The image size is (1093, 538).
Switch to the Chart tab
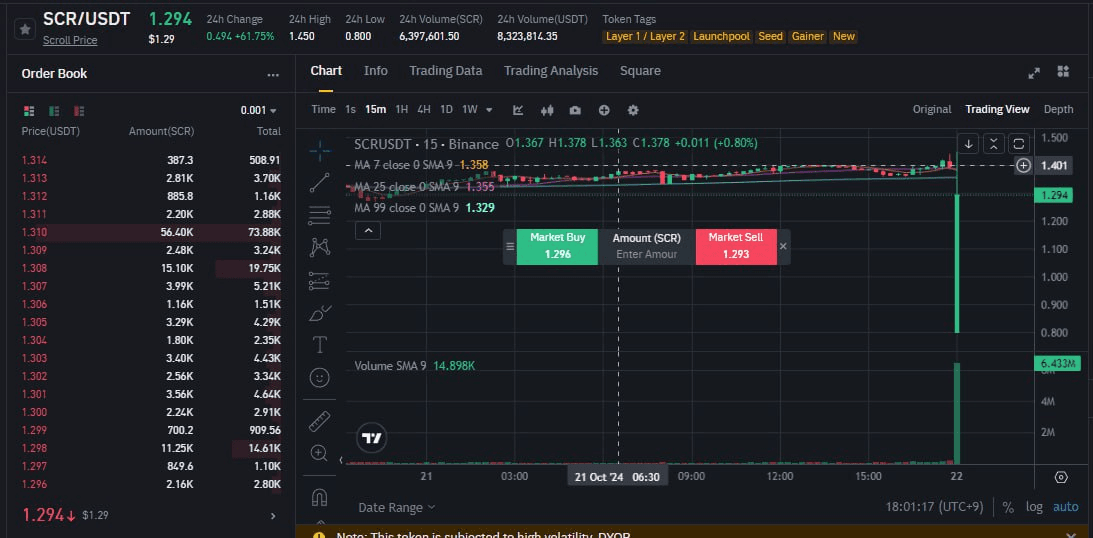pyautogui.click(x=326, y=70)
